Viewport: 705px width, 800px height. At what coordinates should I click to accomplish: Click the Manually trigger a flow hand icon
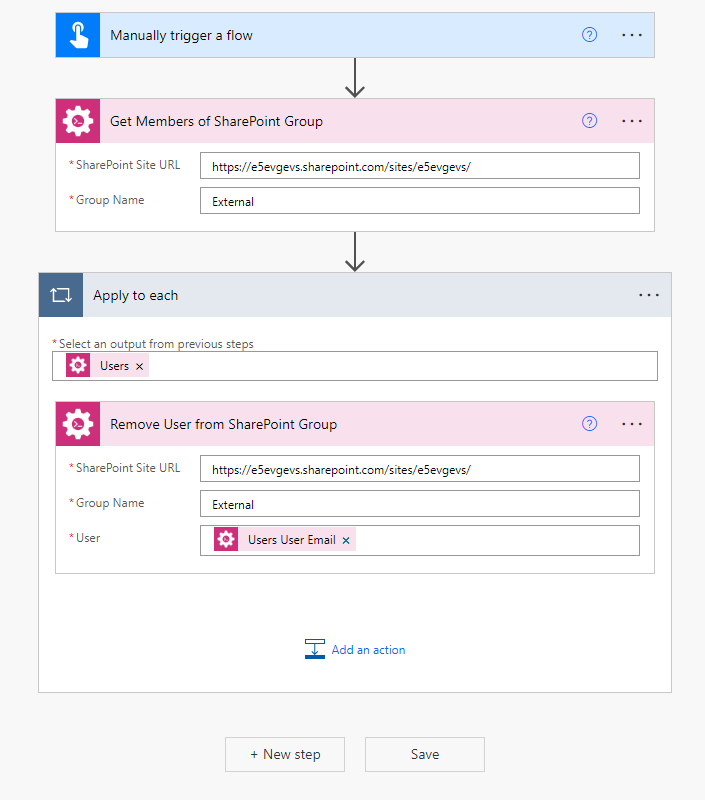77,34
